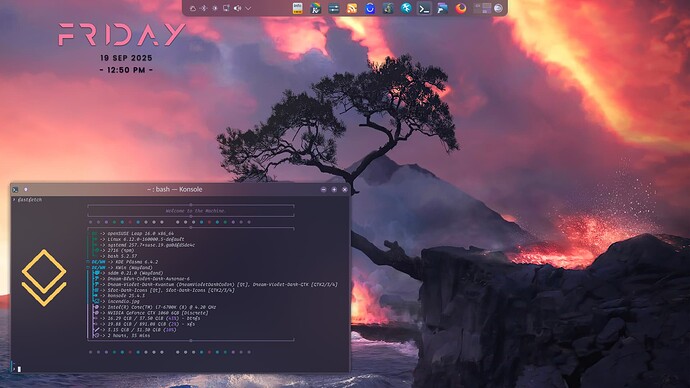Click 'Welcome to the Machine.' banner text
Image resolution: width=690 pixels, height=388 pixels.
[196, 211]
